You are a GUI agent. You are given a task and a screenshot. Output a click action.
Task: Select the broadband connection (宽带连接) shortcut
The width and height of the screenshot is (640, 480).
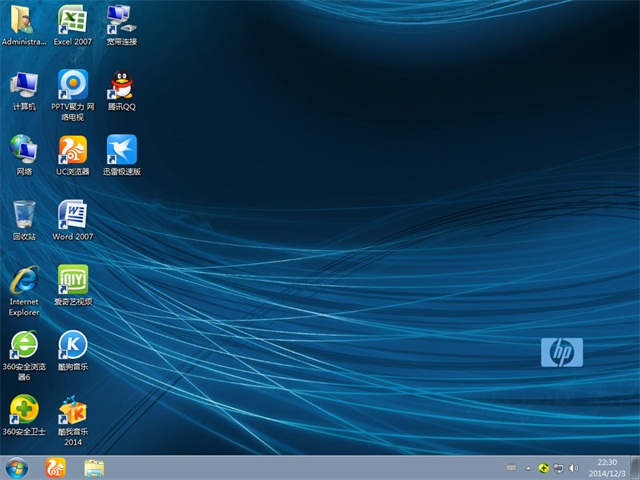point(122,20)
